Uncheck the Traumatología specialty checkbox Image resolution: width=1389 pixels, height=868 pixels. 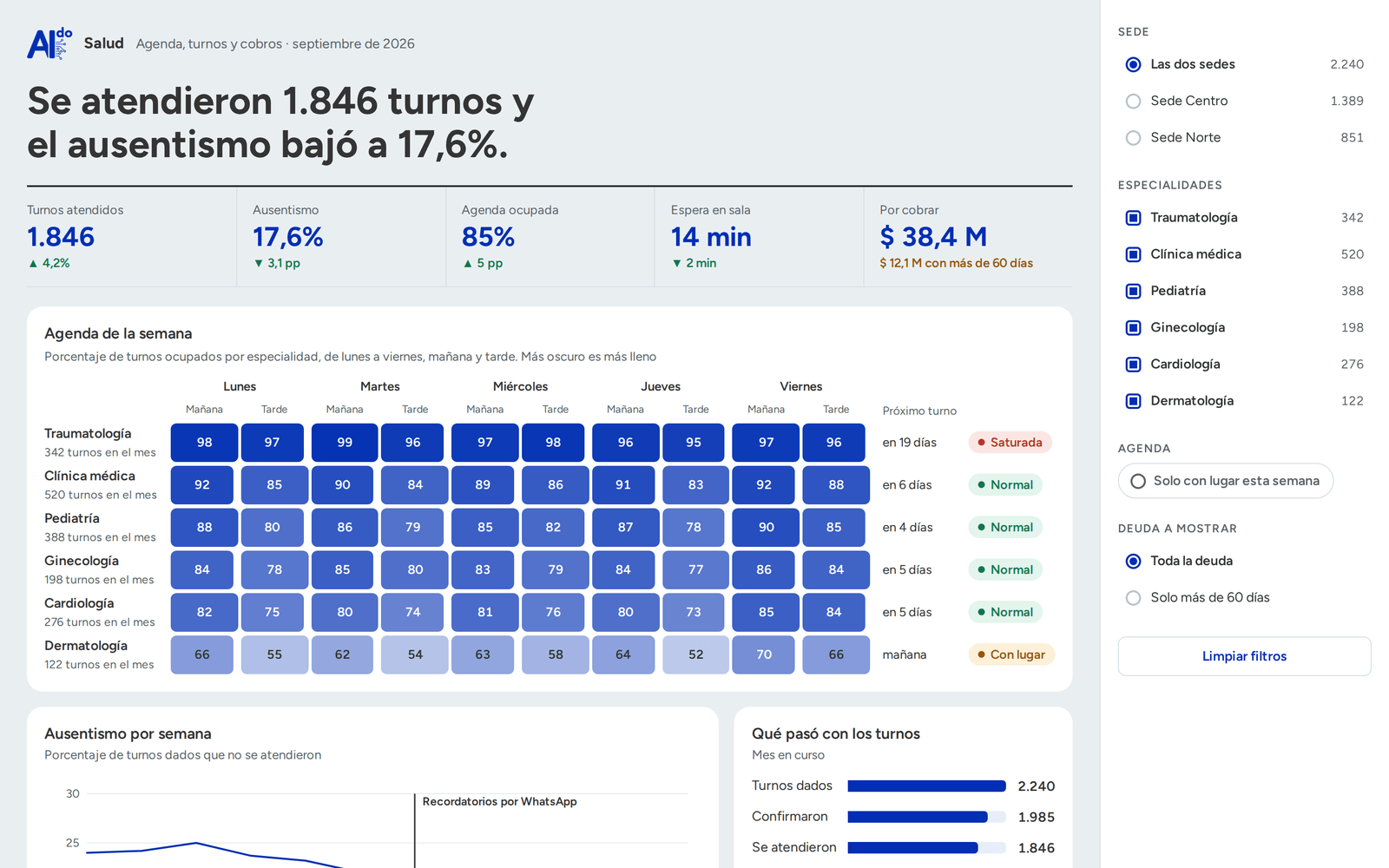pos(1133,218)
